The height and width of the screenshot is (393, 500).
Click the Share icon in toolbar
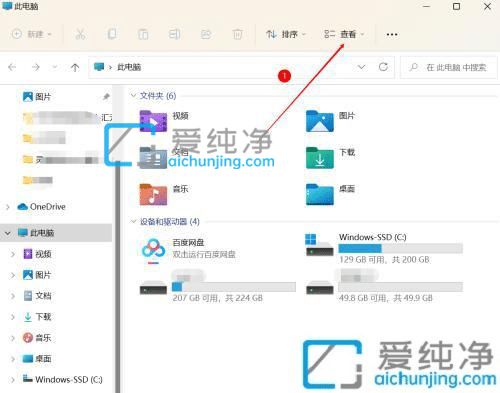206,34
